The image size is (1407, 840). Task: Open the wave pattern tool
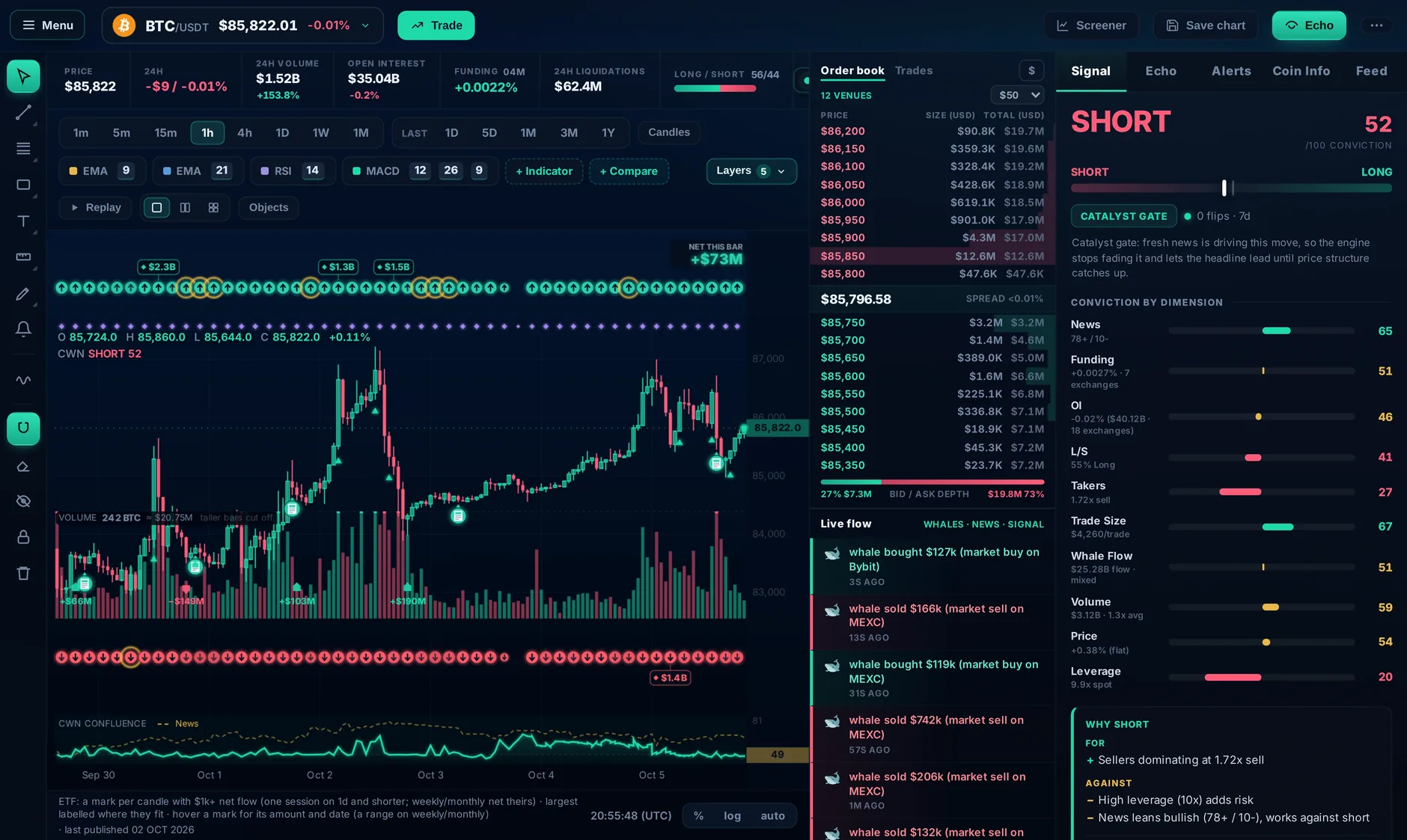coord(23,380)
